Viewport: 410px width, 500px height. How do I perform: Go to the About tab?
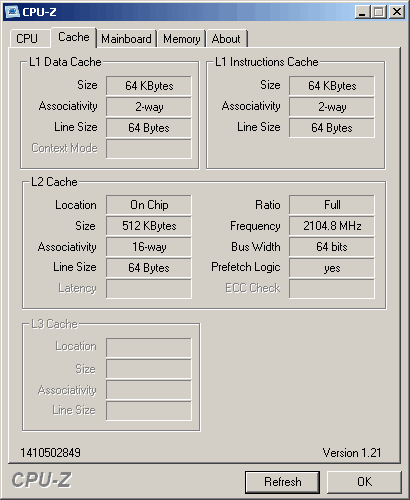coord(226,39)
